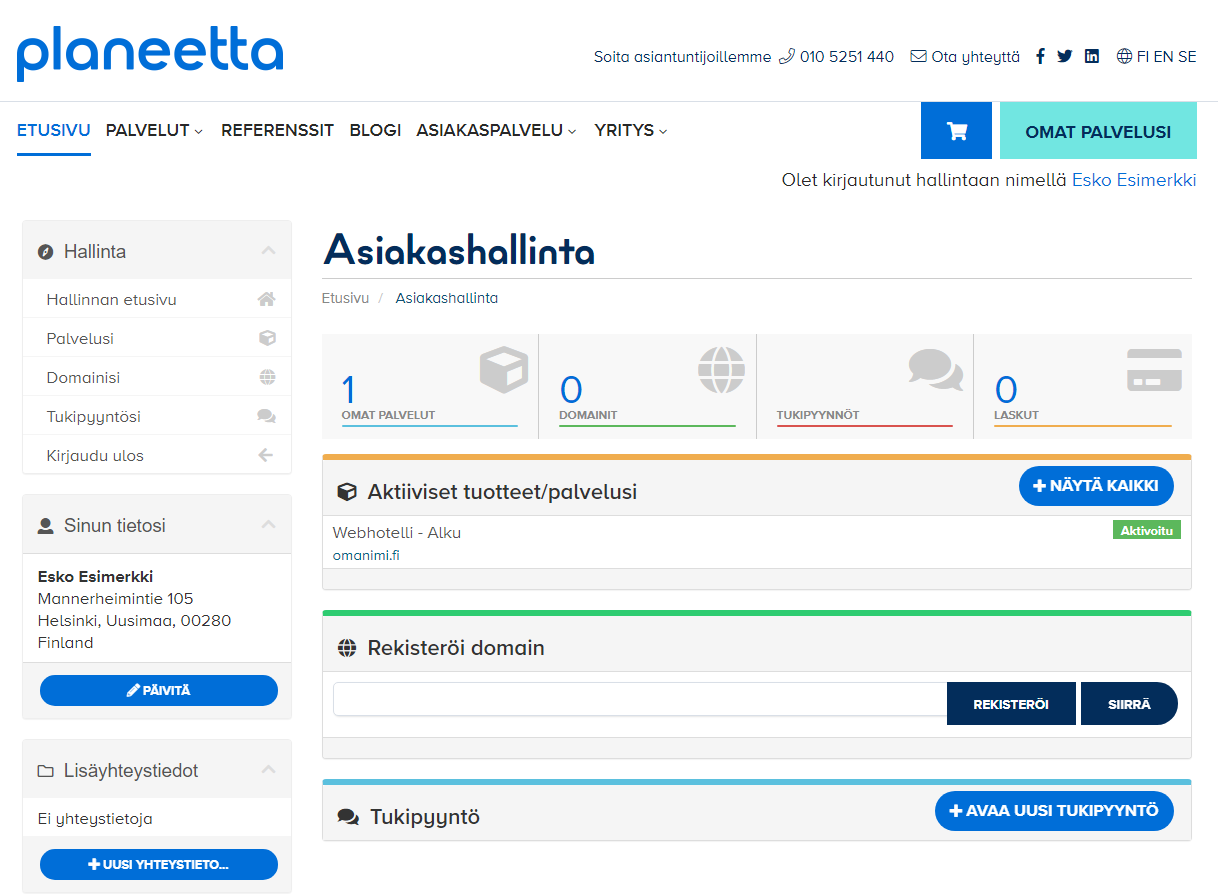Open Tukipyyntösi in sidebar menu
The image size is (1218, 894).
point(157,416)
